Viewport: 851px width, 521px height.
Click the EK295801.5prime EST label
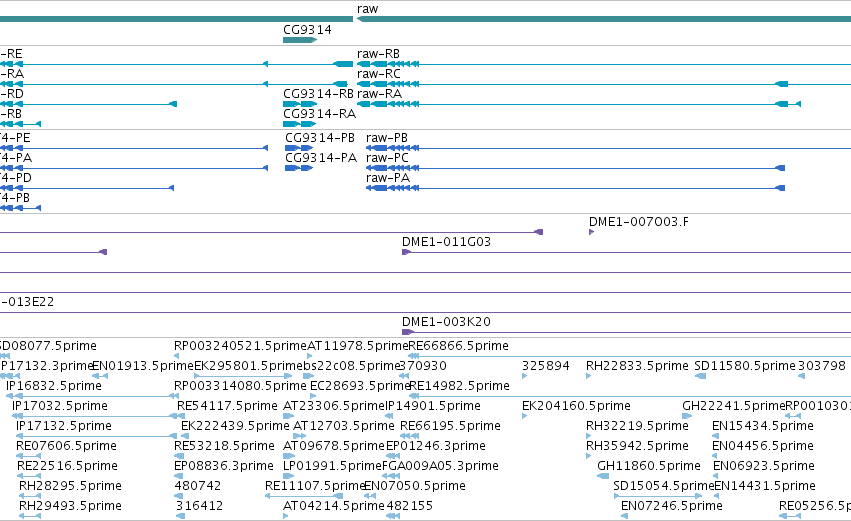247,366
